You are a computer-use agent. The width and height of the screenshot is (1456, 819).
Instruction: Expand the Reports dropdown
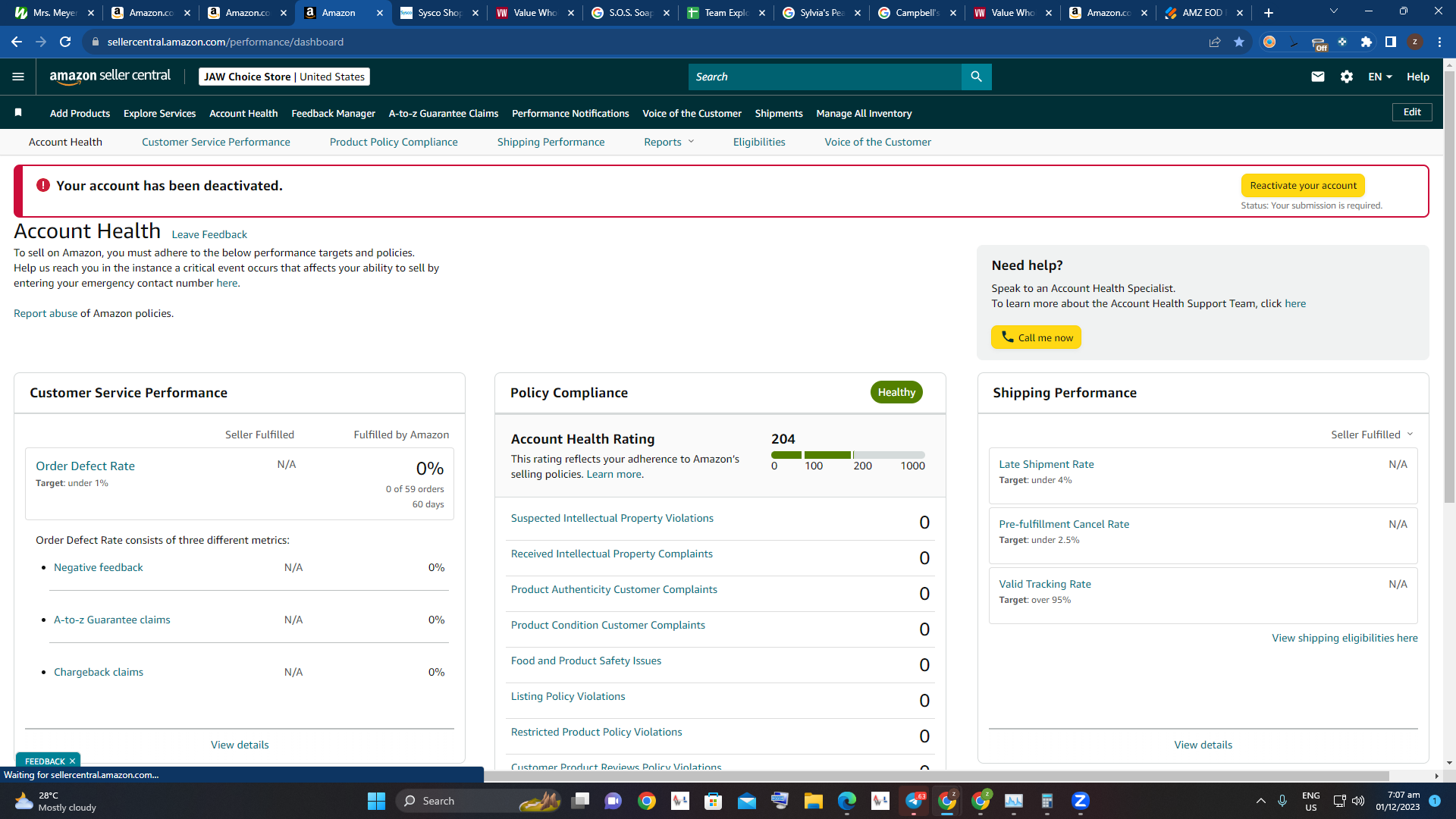(669, 142)
